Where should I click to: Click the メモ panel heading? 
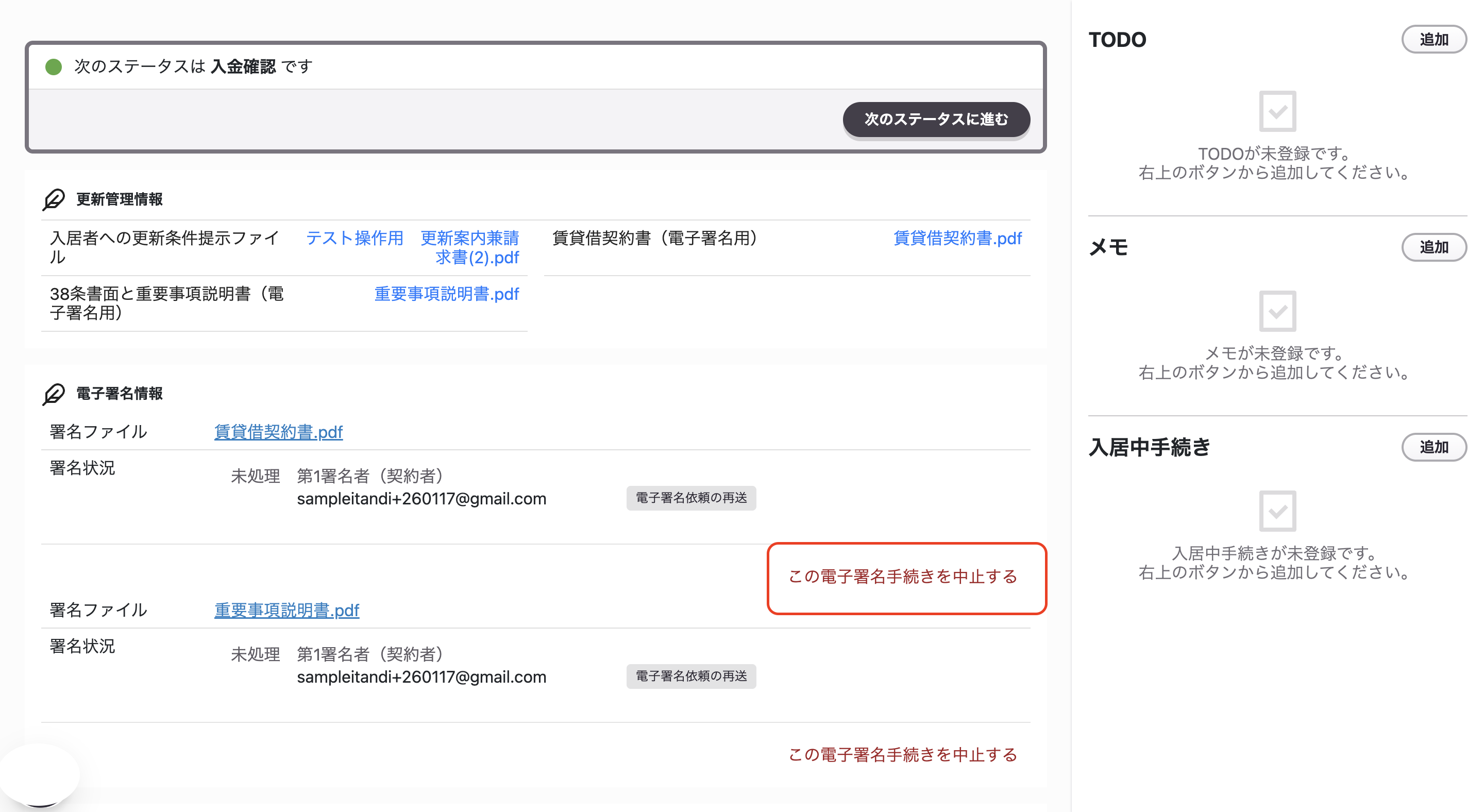[1108, 247]
